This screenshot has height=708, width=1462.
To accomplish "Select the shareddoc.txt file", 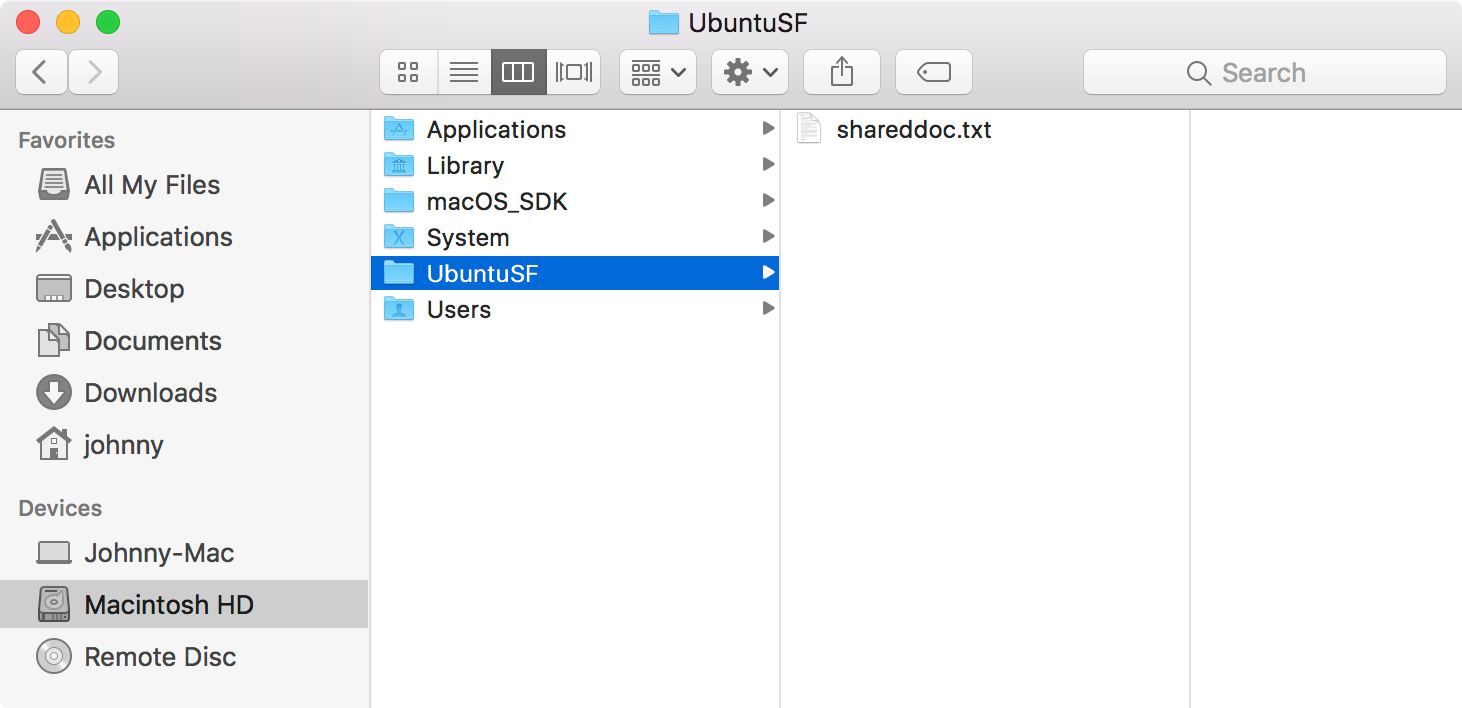I will tap(985, 129).
